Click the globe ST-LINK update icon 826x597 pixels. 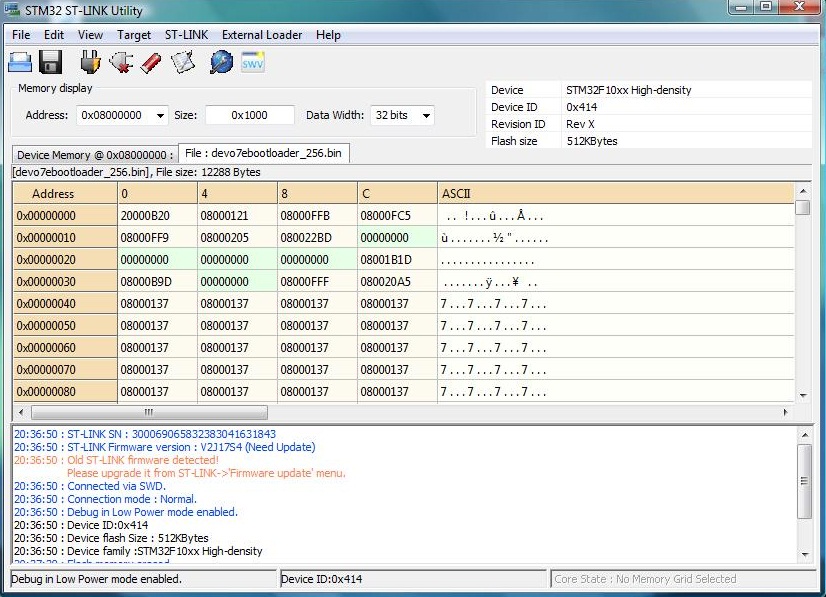click(x=221, y=62)
